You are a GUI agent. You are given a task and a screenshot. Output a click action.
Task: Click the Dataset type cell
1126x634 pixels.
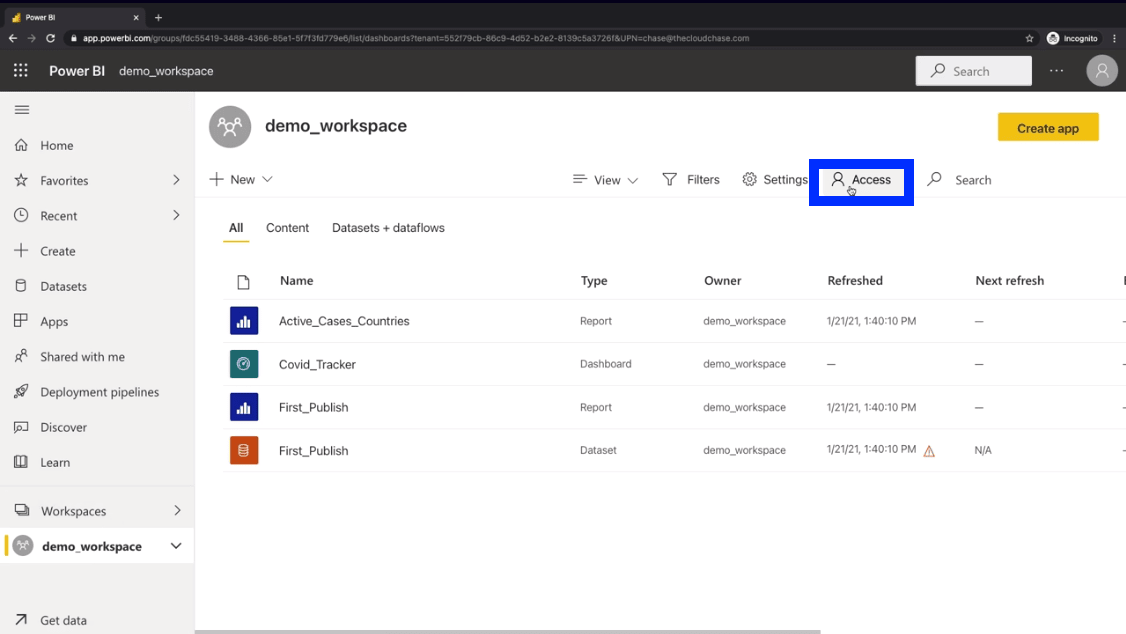tap(598, 450)
